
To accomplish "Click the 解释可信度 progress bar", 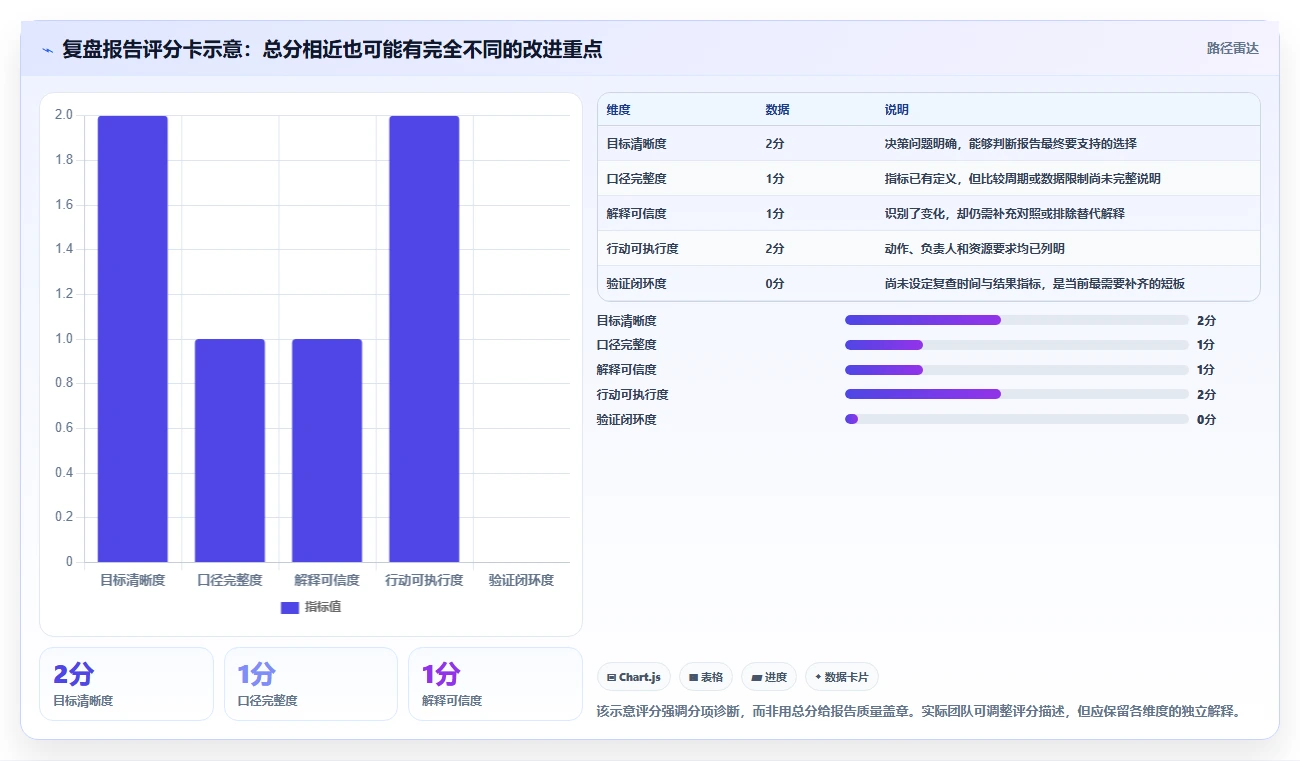I will coord(1017,370).
